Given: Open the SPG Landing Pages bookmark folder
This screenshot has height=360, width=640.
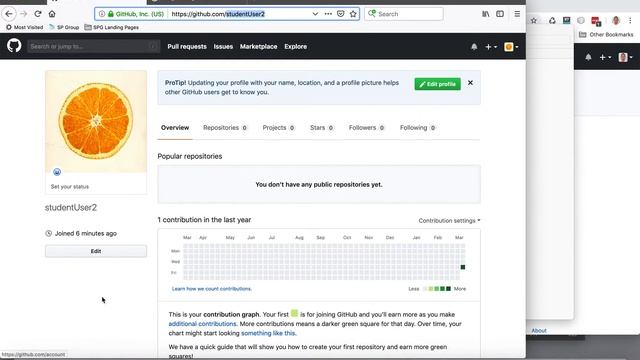Looking at the screenshot, I should coord(111,27).
